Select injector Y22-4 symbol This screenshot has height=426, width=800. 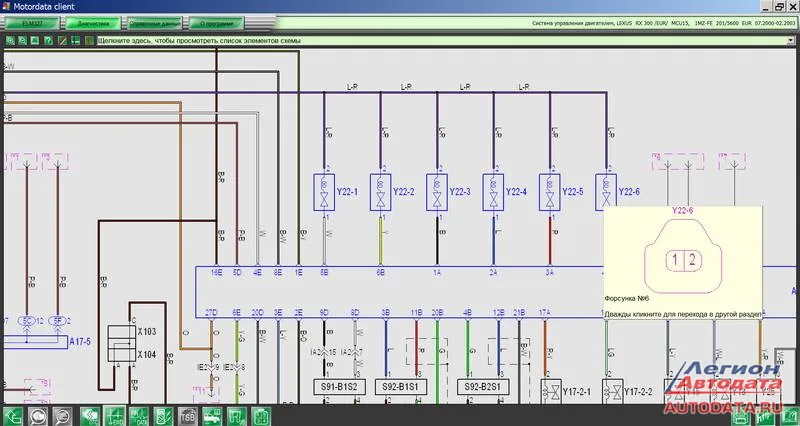tap(493, 192)
